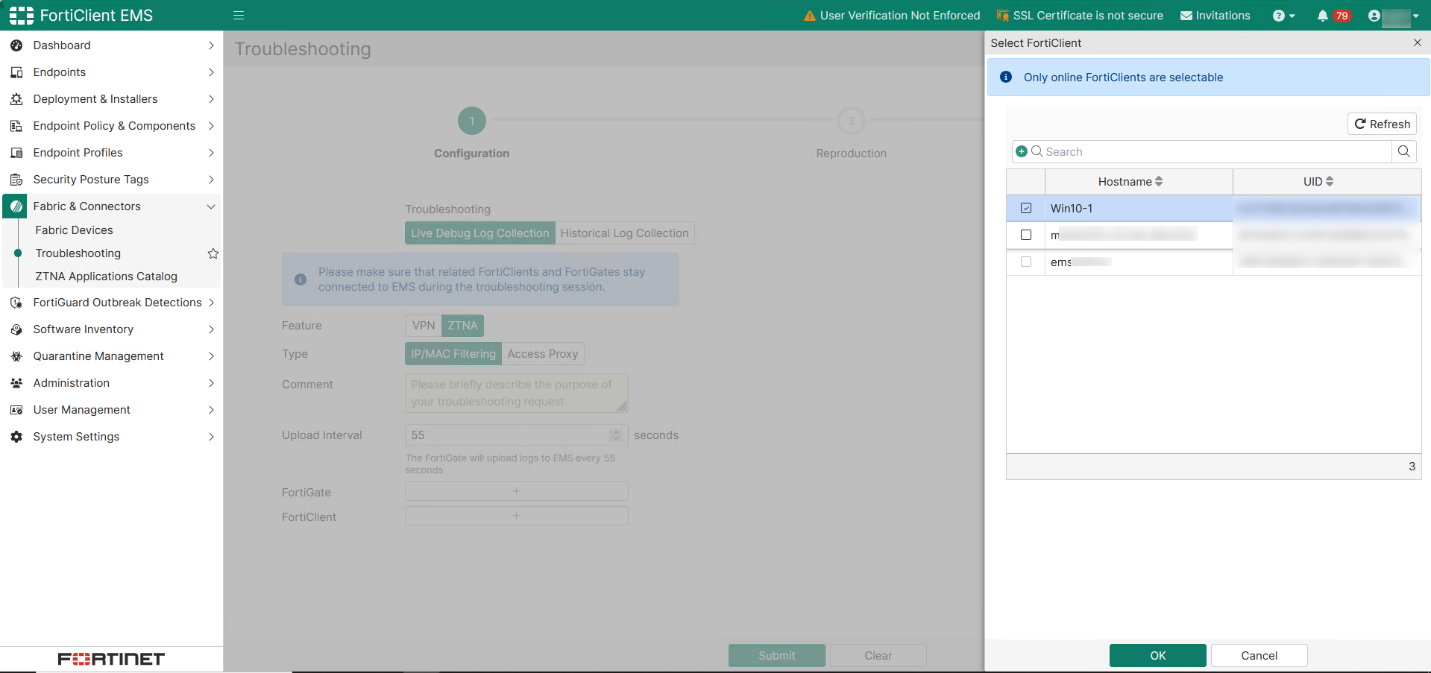Uncheck the Win10-1 row checkbox
1431x673 pixels.
[1026, 208]
